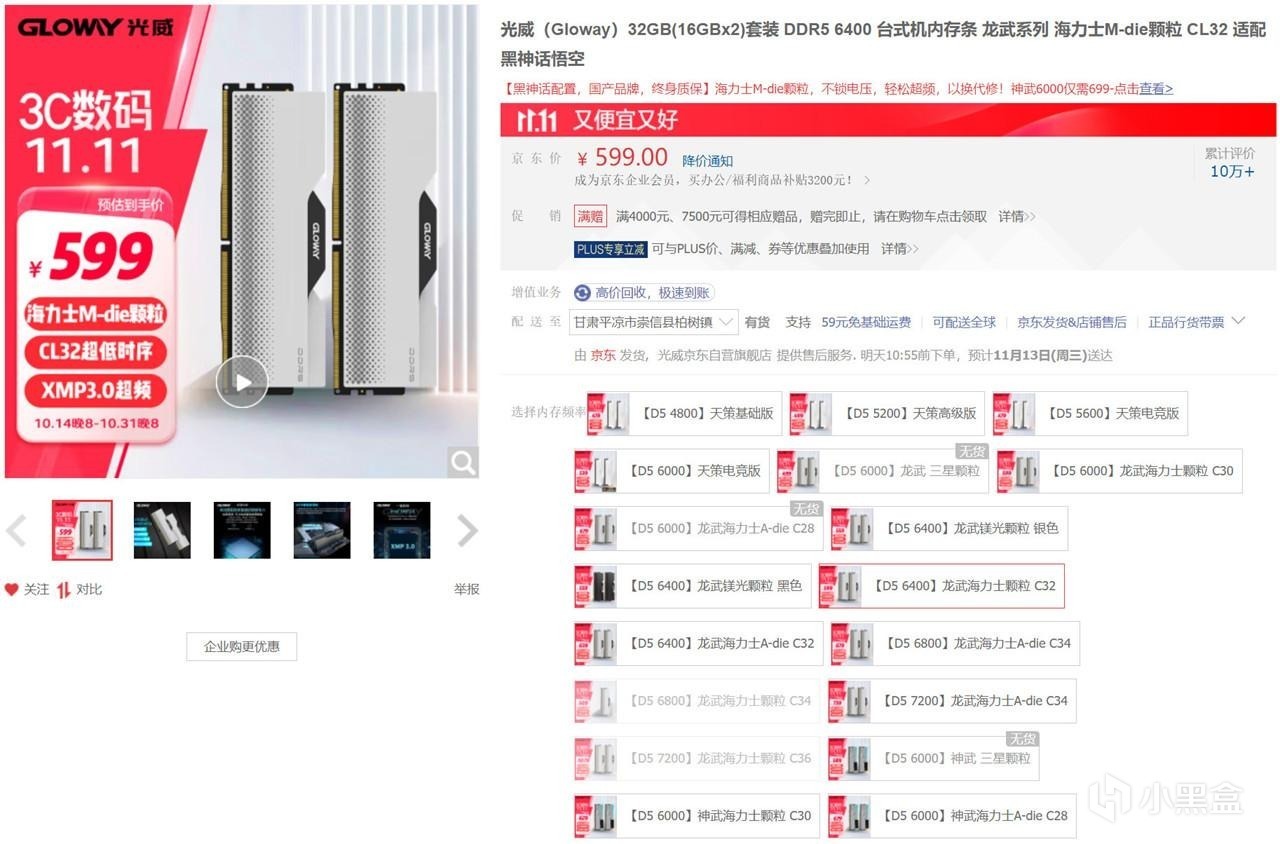
Task: Click the 高价回收 recycle icon
Action: pos(582,293)
